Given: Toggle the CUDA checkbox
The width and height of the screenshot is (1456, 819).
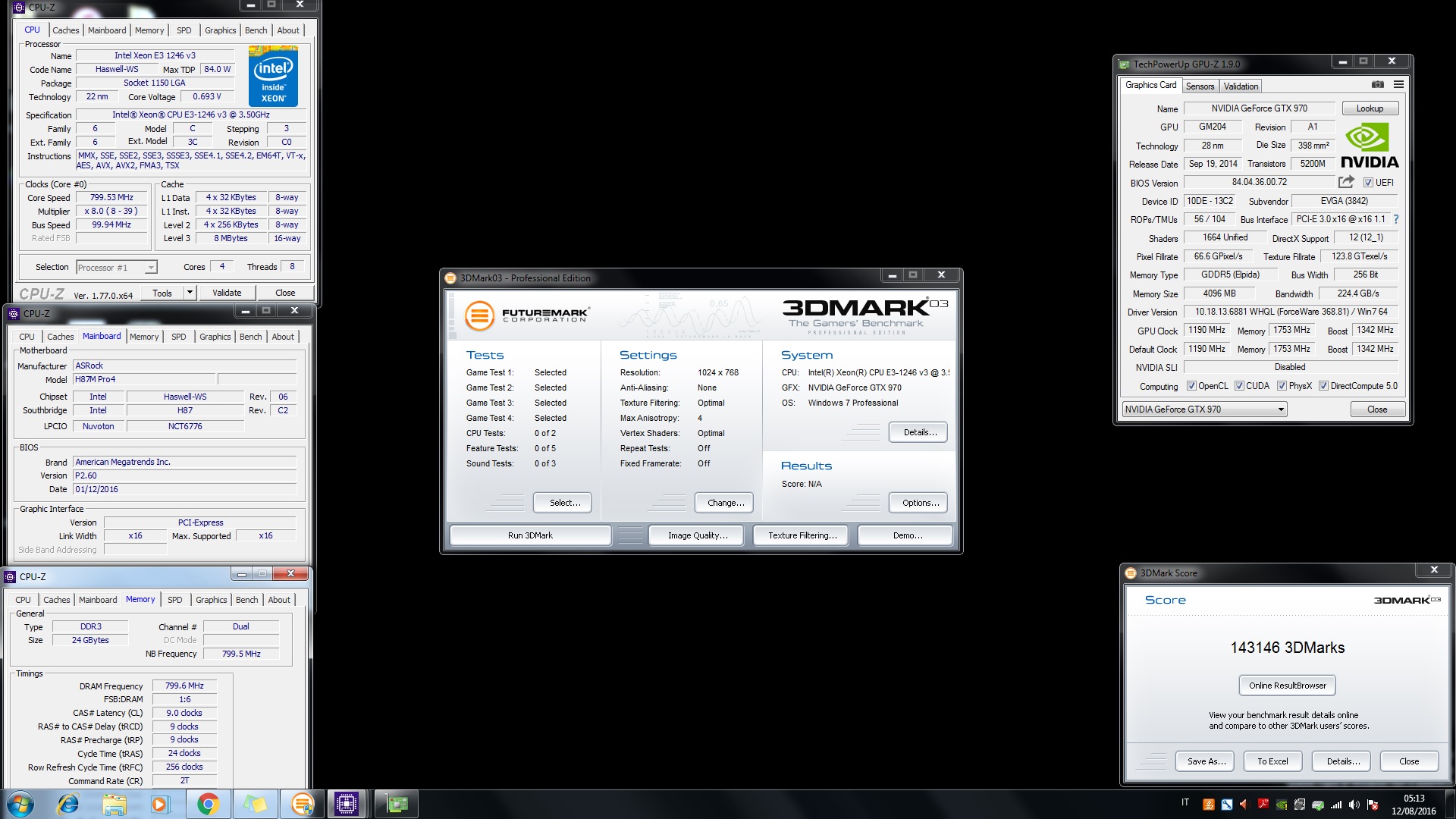Looking at the screenshot, I should [1239, 386].
